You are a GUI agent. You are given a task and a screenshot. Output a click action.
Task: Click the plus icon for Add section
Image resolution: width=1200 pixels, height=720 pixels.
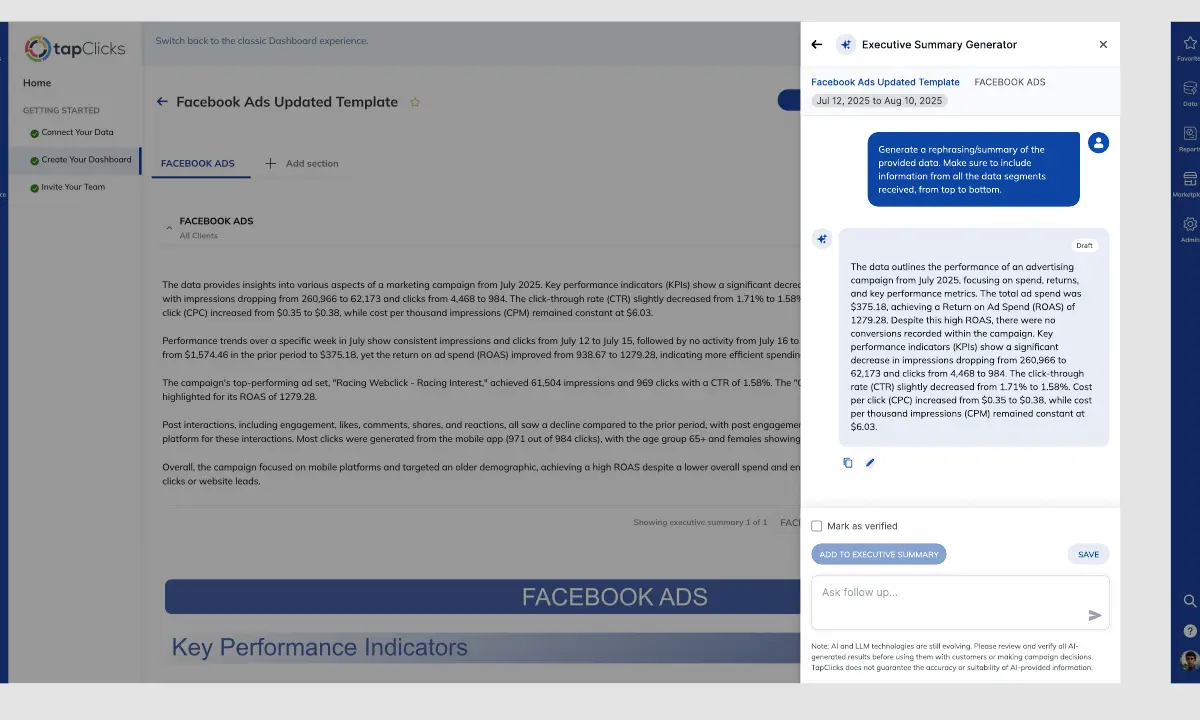[x=270, y=163]
